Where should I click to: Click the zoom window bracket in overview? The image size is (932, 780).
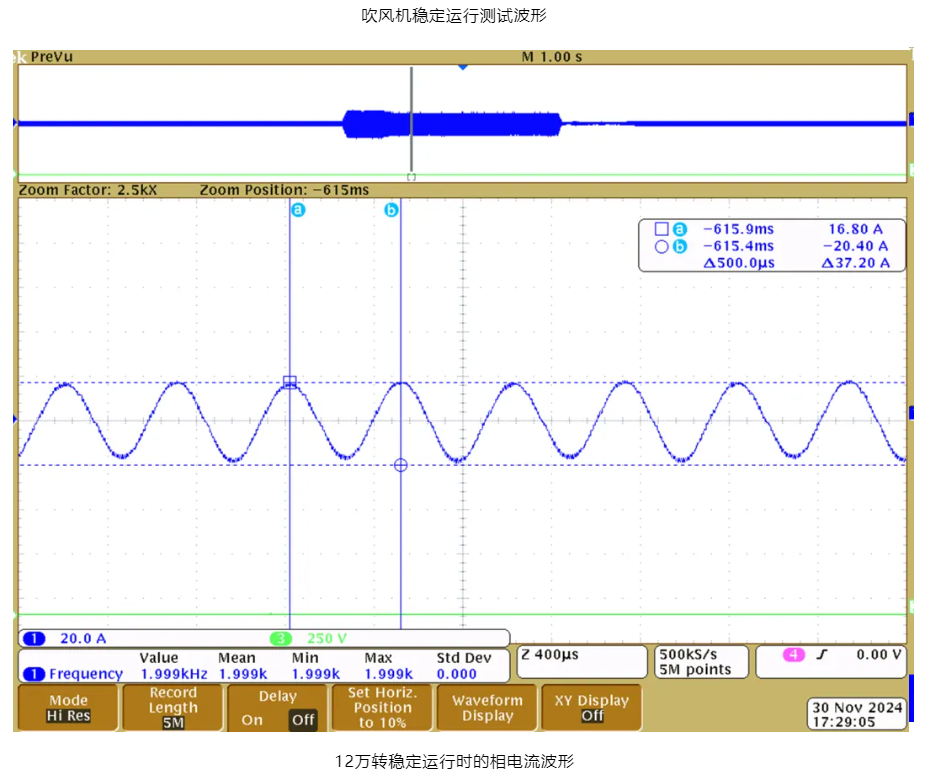pyautogui.click(x=411, y=177)
